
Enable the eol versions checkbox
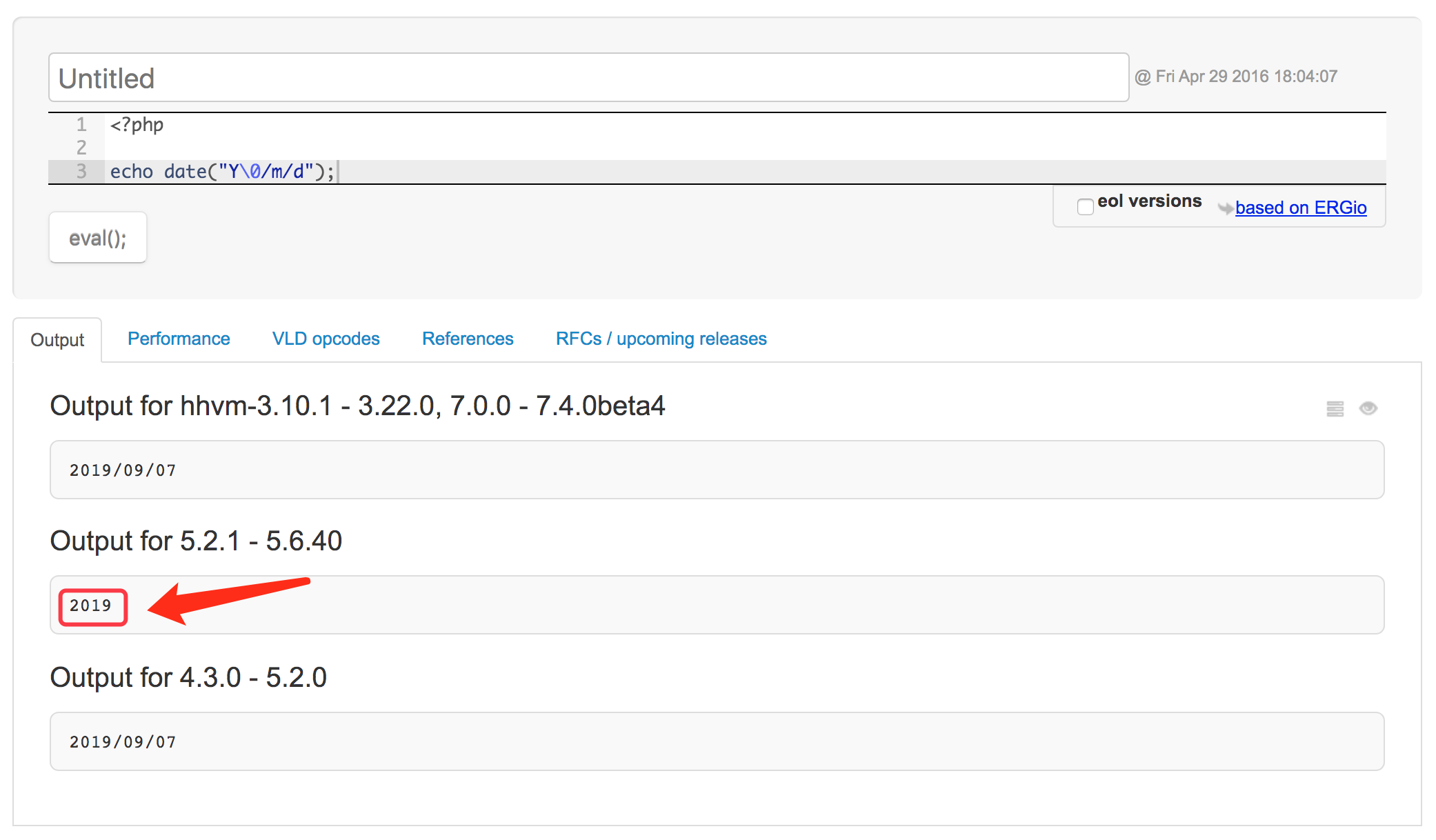(x=1085, y=206)
